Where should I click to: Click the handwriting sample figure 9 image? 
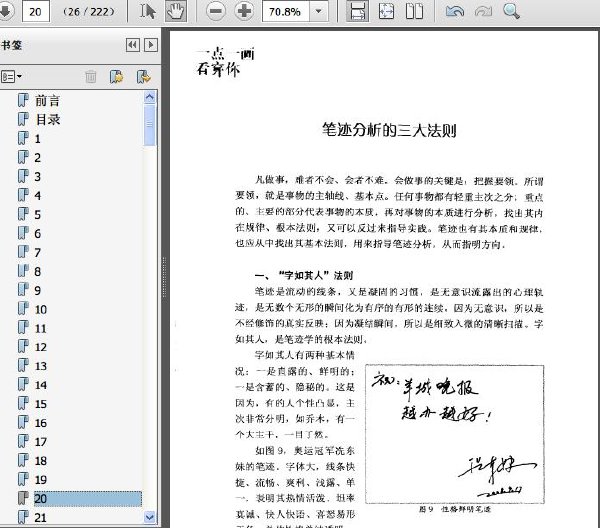point(455,434)
